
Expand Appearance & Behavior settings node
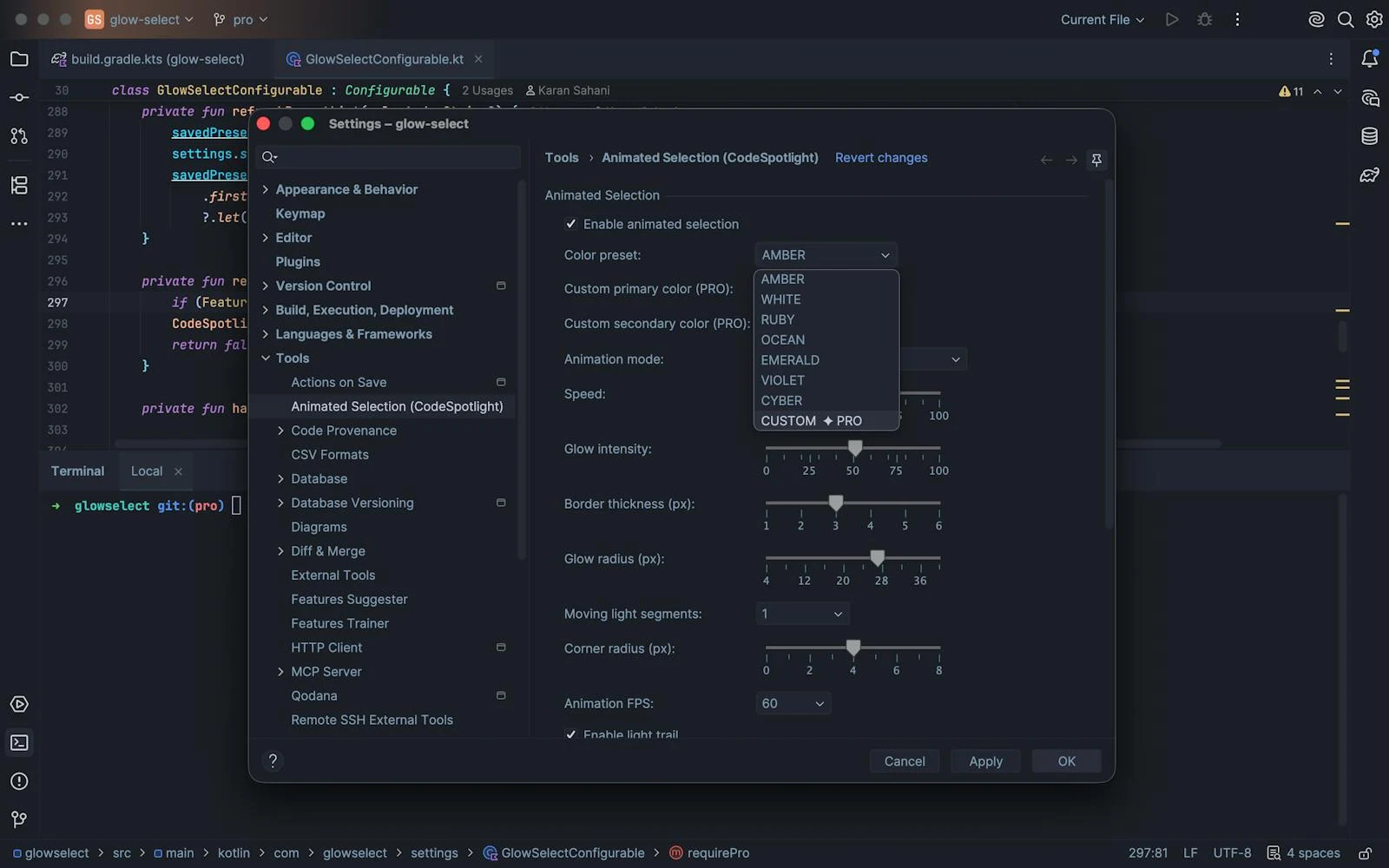point(266,189)
